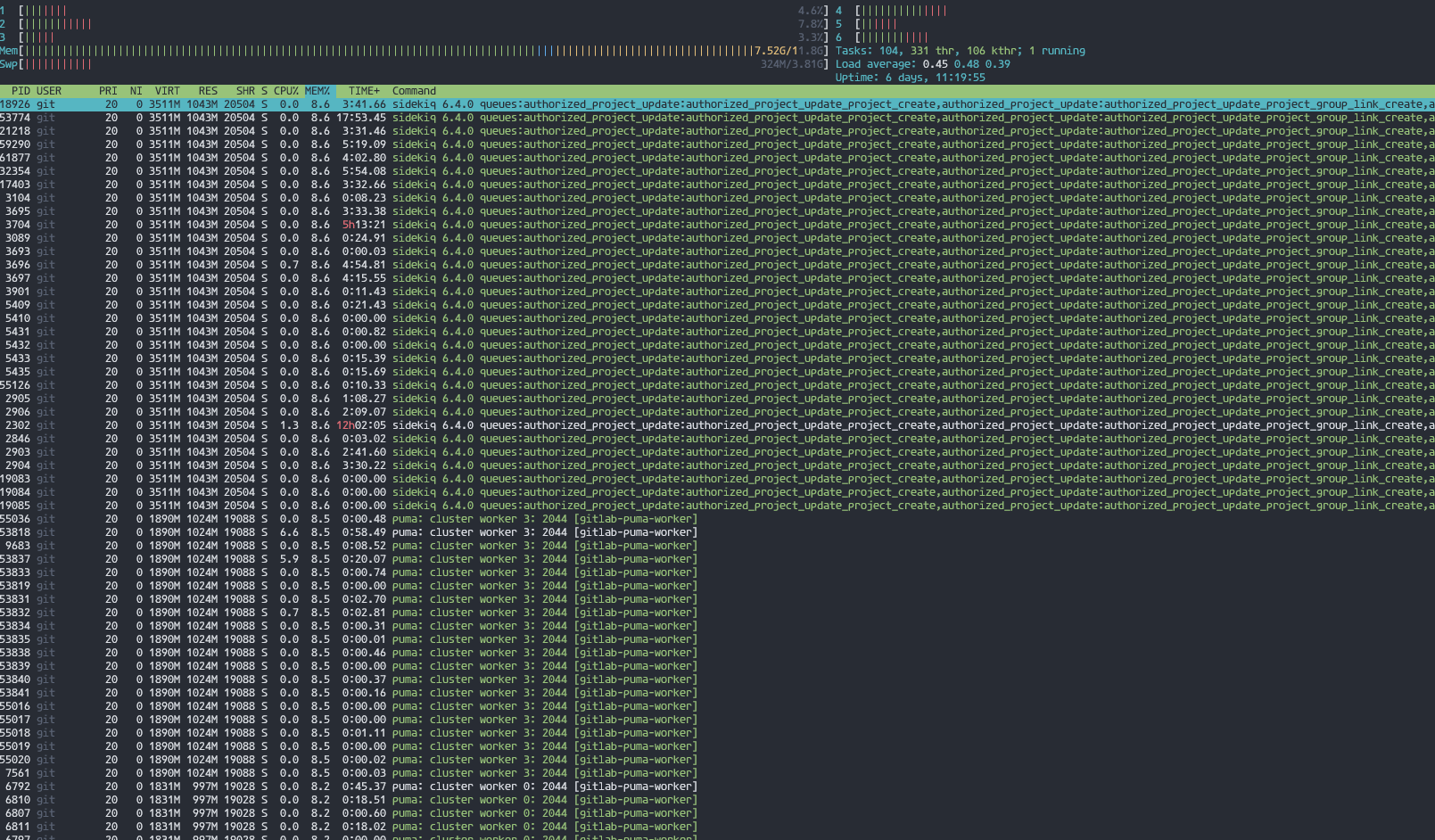Select process row with PID 3089
This screenshot has height=840, width=1435.
click(717, 238)
